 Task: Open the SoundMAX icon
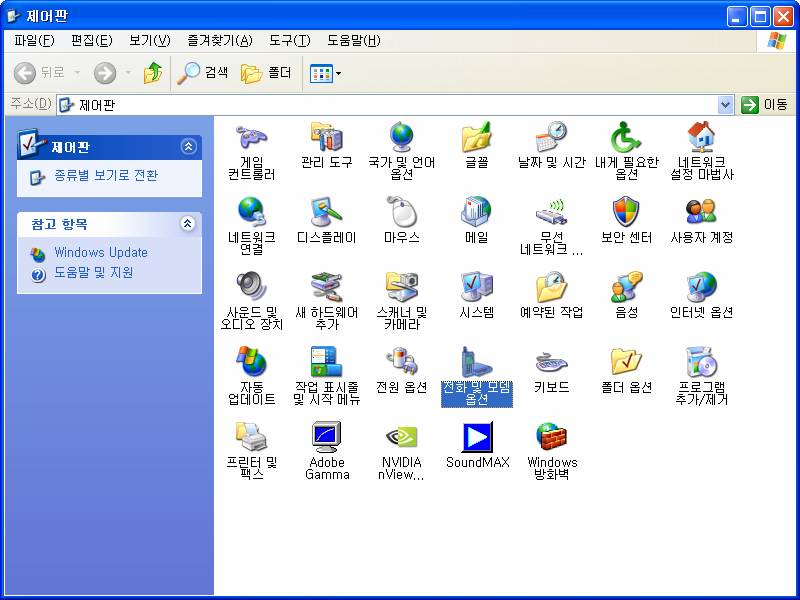click(477, 437)
